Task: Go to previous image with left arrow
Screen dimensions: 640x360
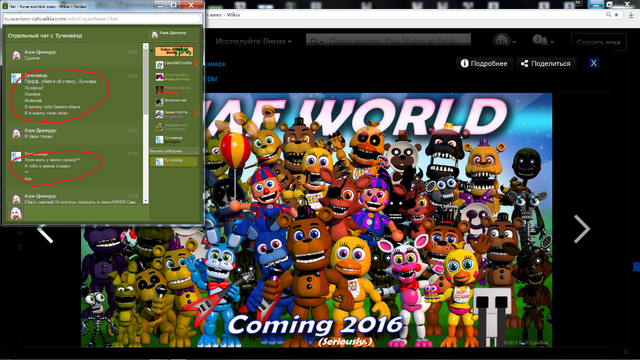Action: (x=45, y=233)
